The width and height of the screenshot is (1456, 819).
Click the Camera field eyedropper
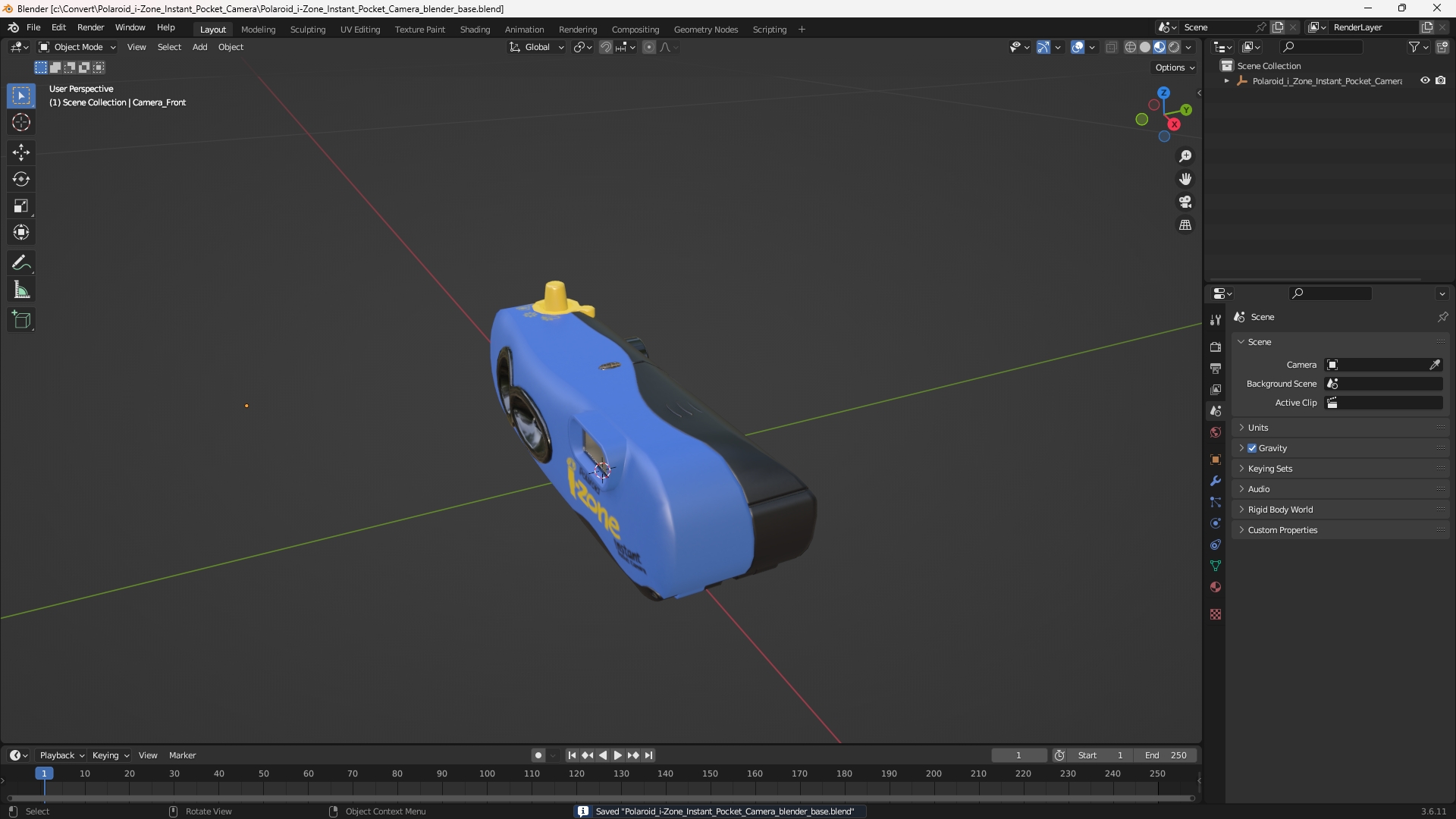[1435, 365]
